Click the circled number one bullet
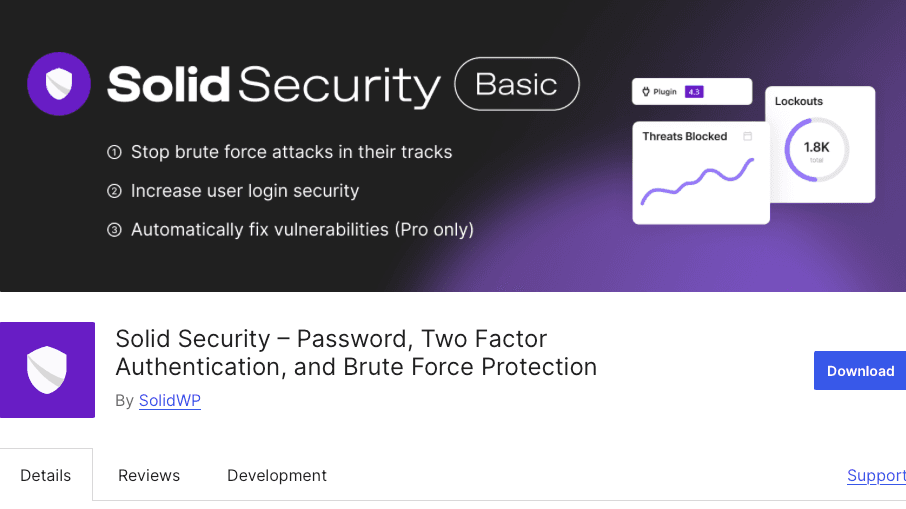 click(114, 152)
